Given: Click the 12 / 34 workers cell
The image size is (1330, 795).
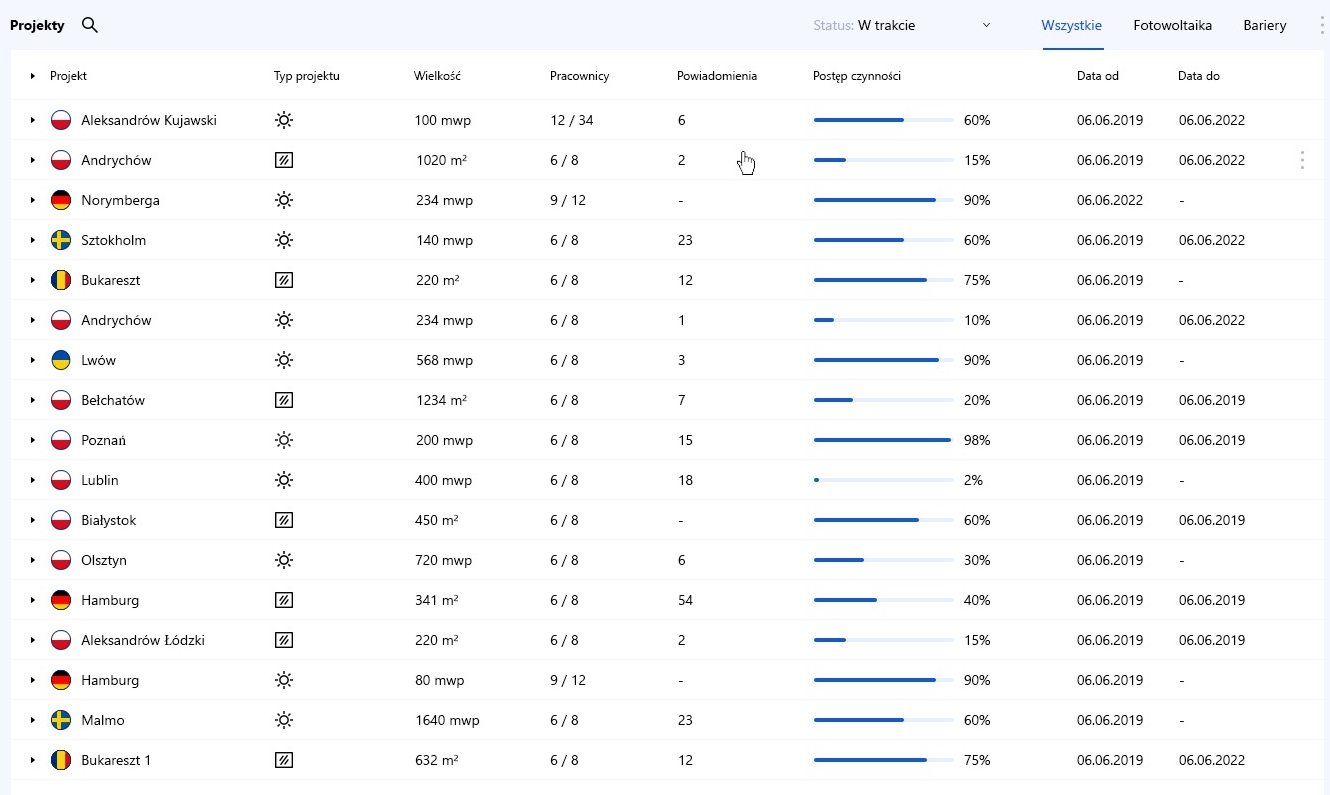Looking at the screenshot, I should click(572, 120).
